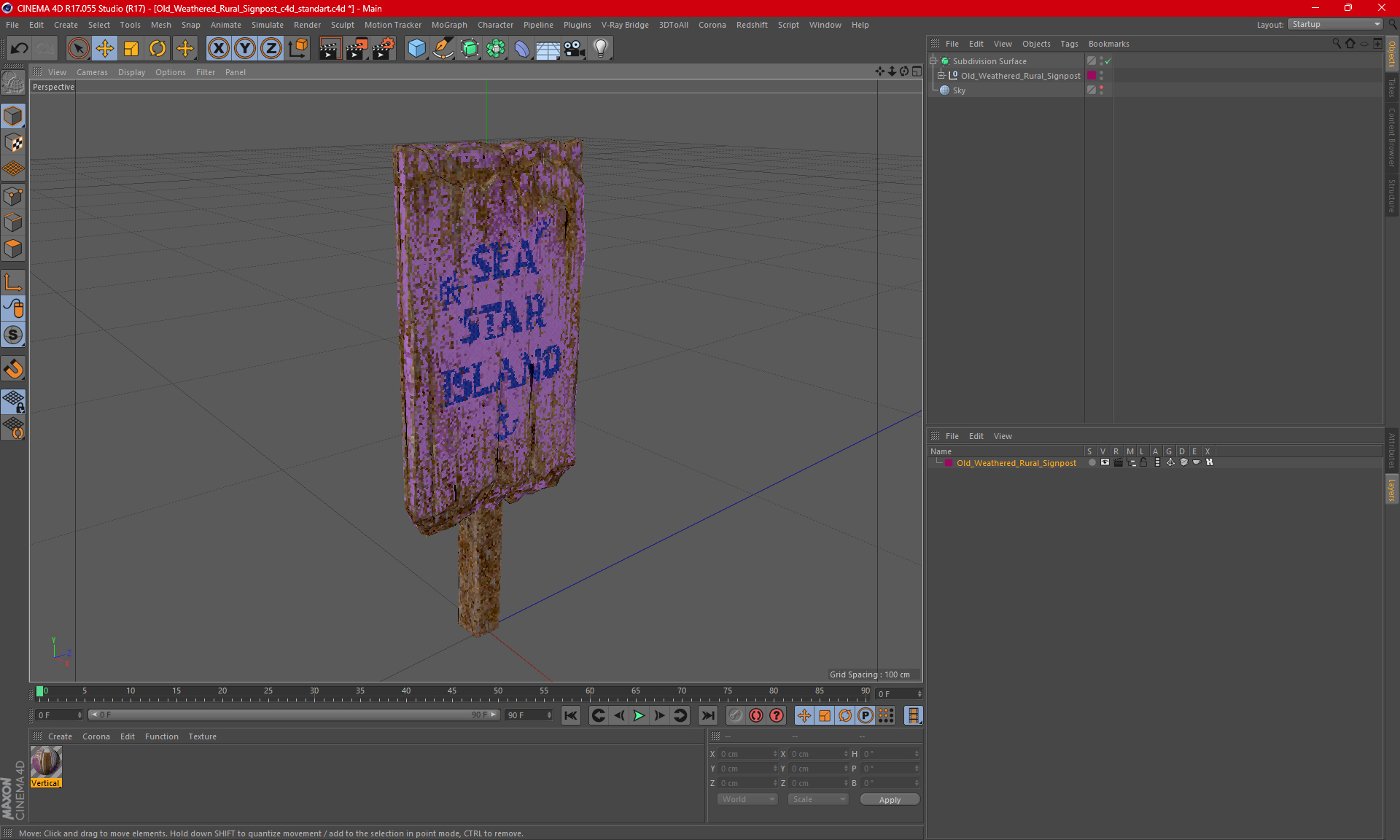Click Make Editable icon

point(13,84)
